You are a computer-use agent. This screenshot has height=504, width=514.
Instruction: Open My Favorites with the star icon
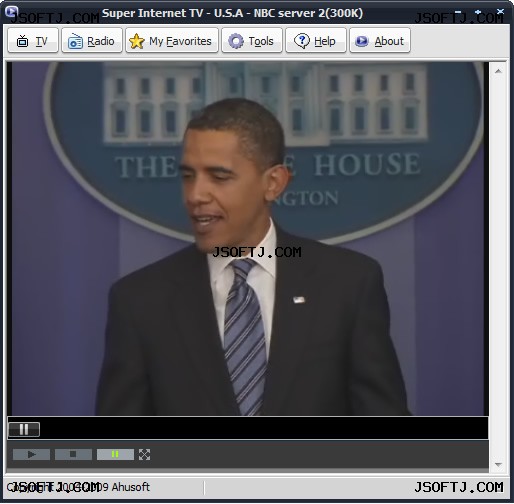click(172, 41)
